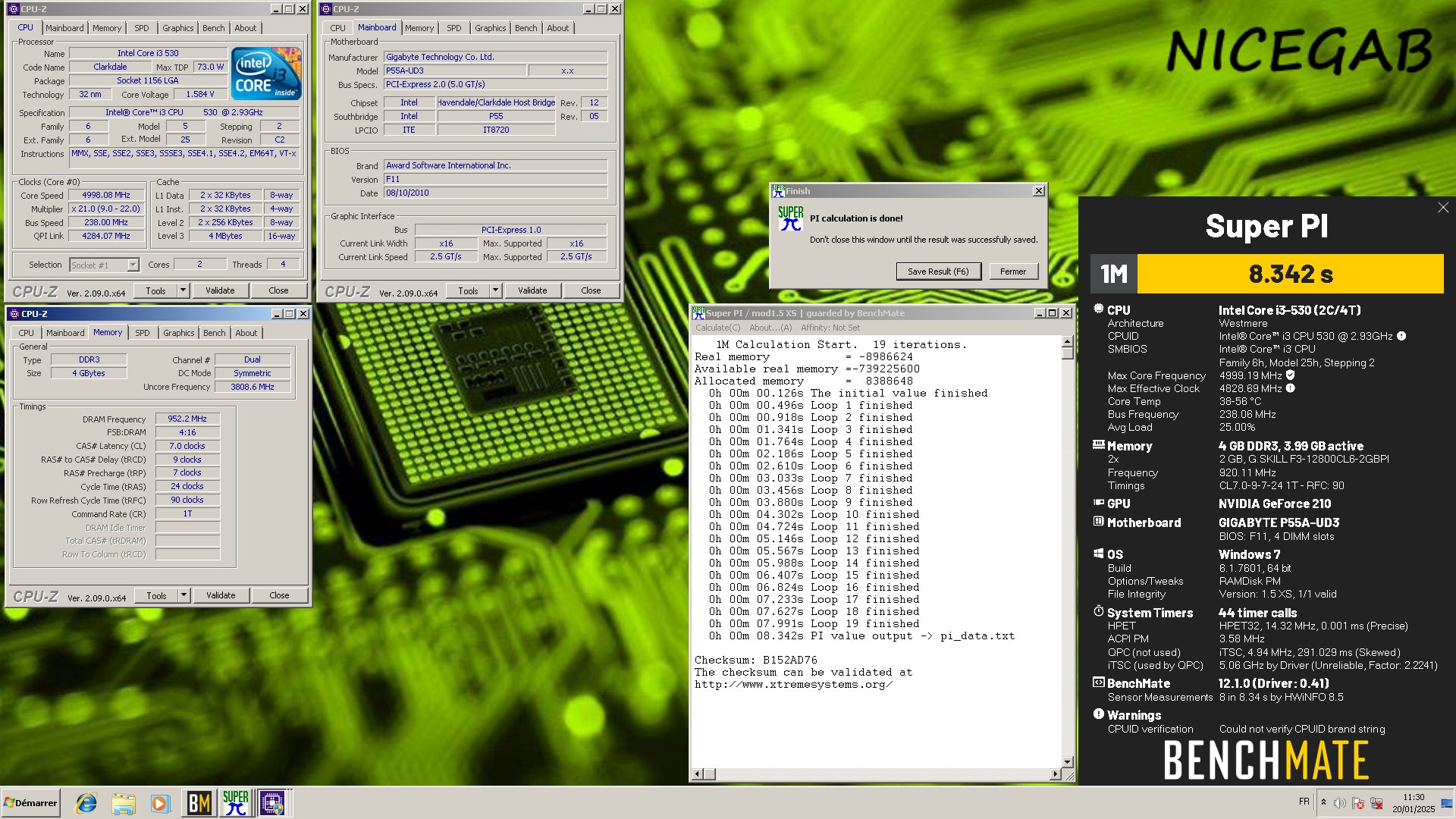Viewport: 1456px width, 819px height.
Task: Select About tab in Memory CPU-Z window
Action: (x=246, y=333)
